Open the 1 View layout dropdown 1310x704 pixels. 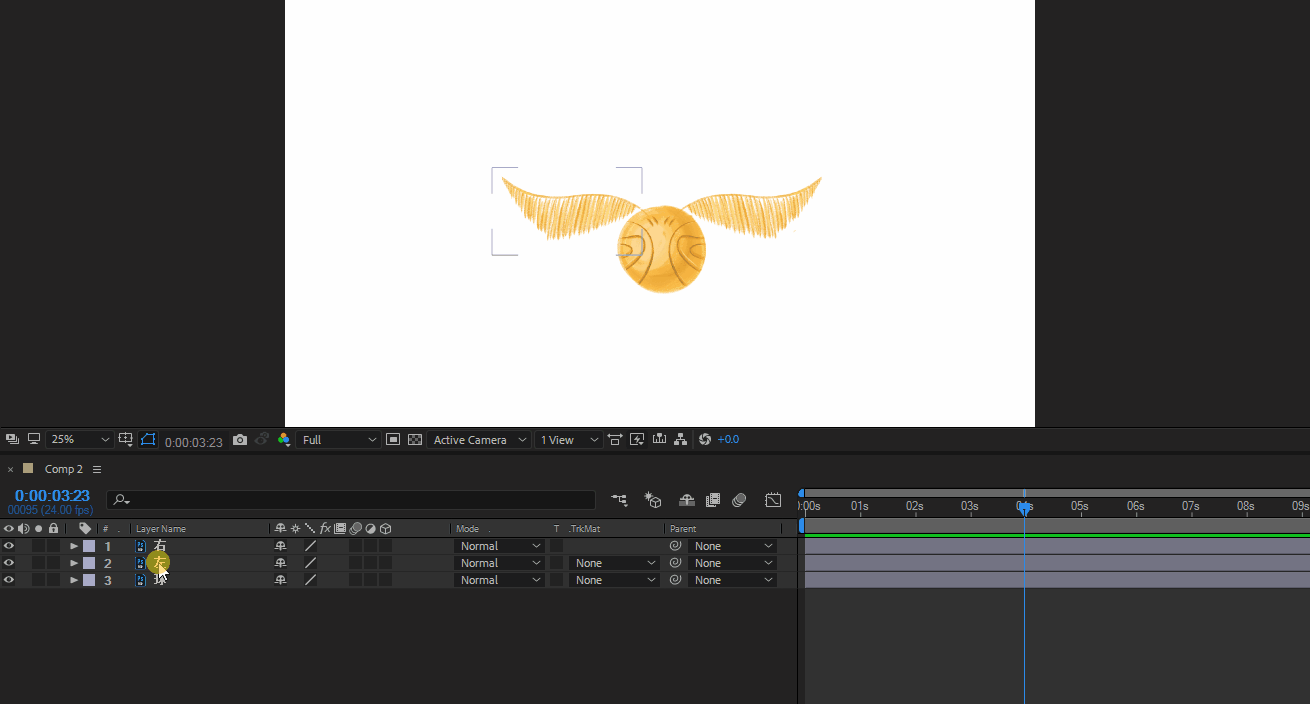coord(569,439)
